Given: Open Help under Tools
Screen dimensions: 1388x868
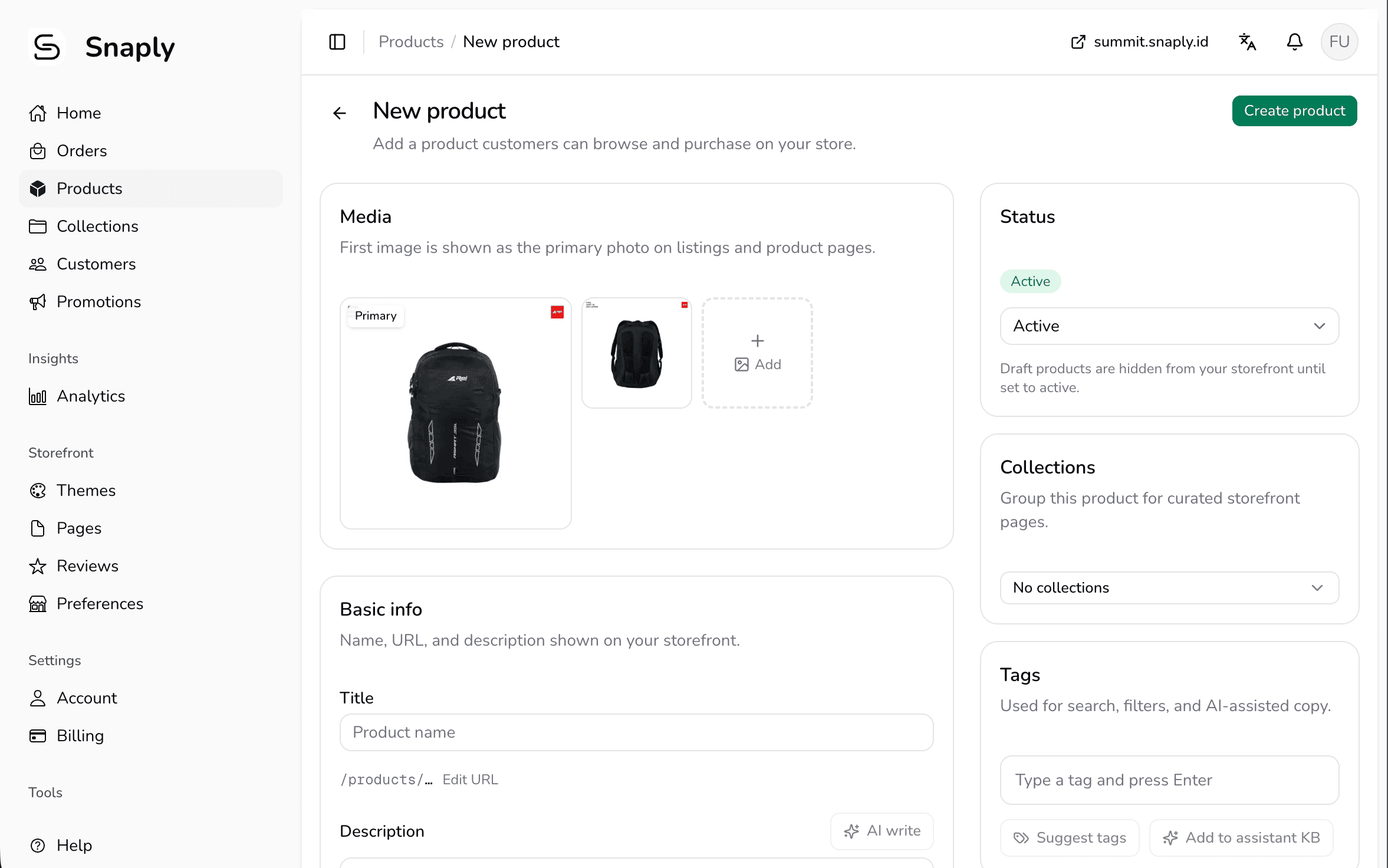Looking at the screenshot, I should [151, 846].
